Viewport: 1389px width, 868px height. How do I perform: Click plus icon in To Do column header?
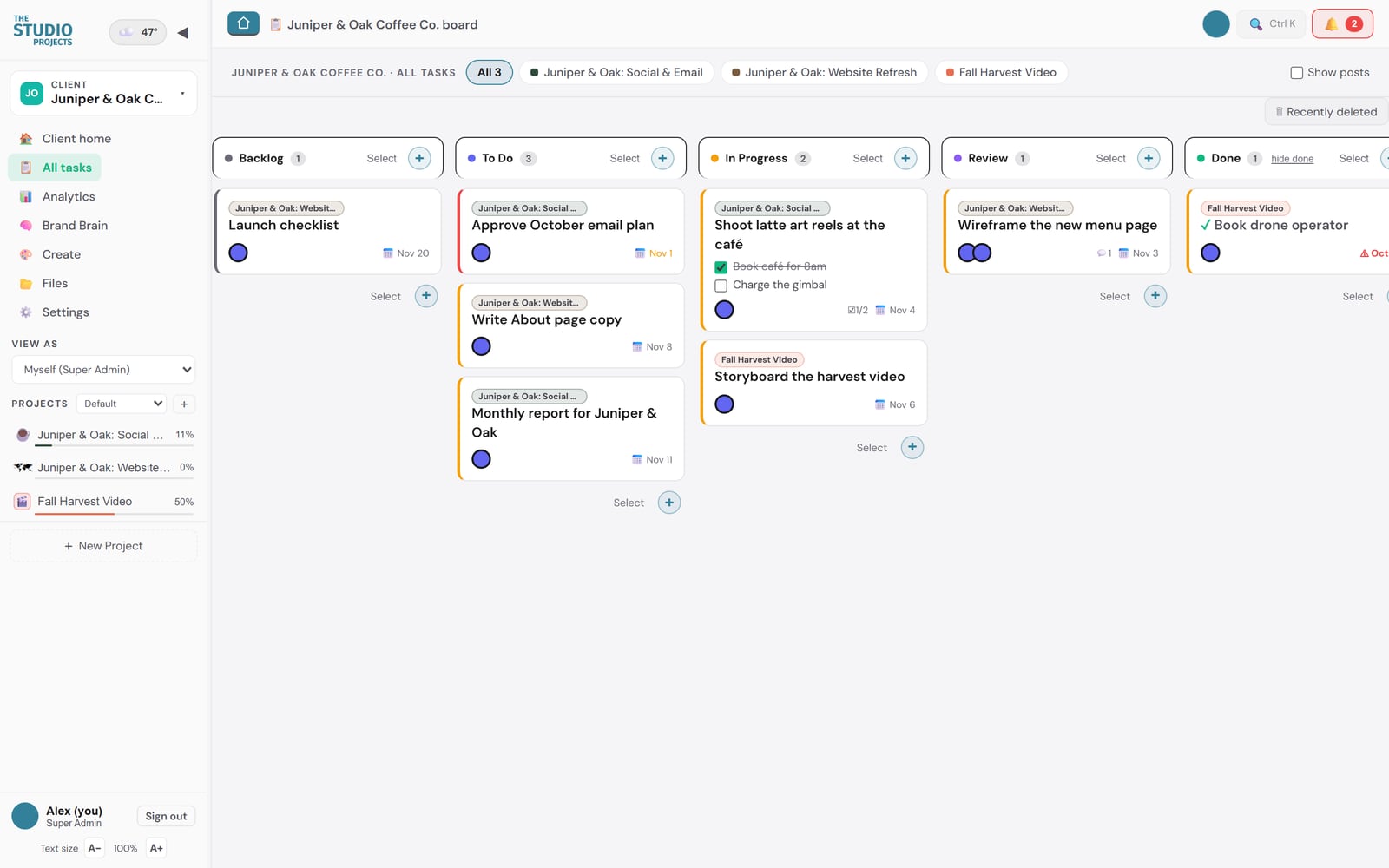click(662, 158)
